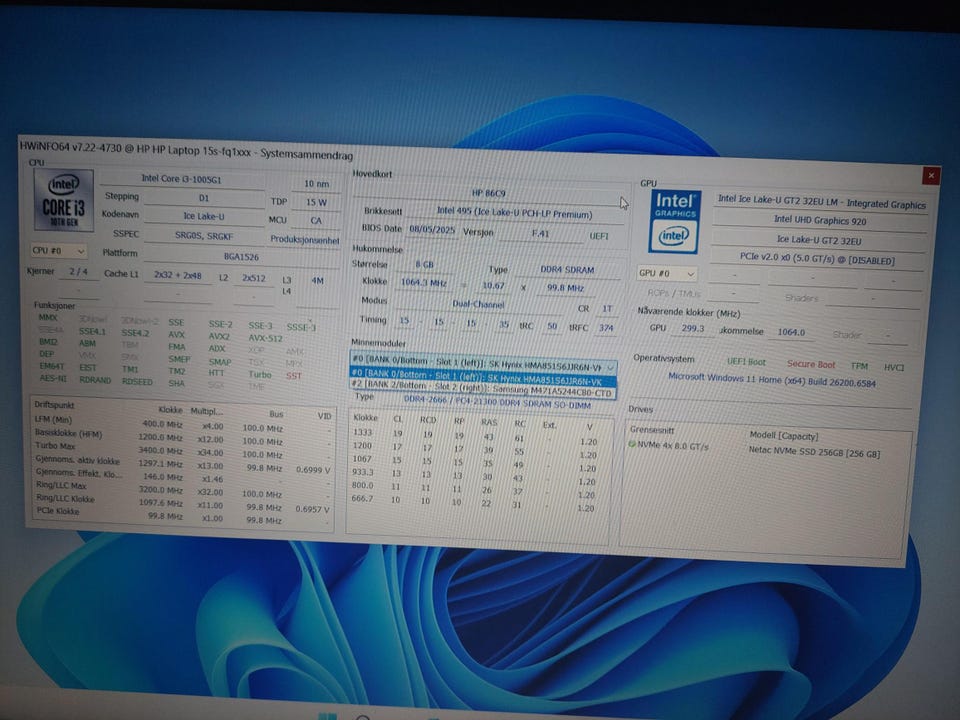The width and height of the screenshot is (960, 720).
Task: Click the Intel UHD Graphics 920 field
Action: tap(820, 220)
